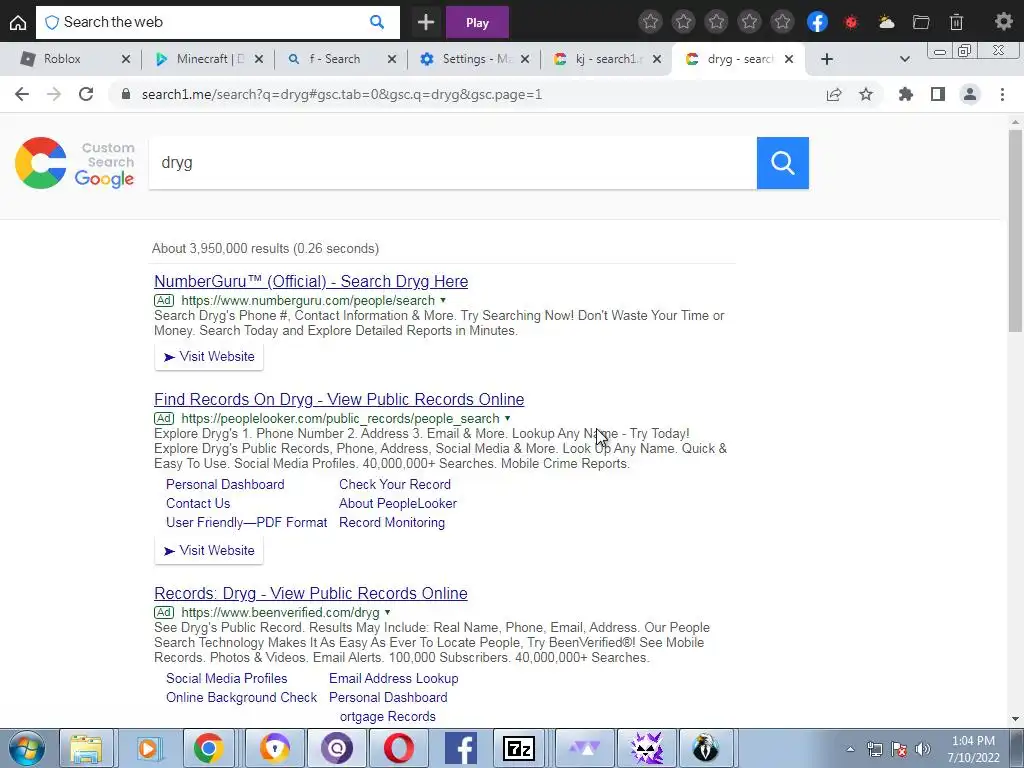Image resolution: width=1024 pixels, height=768 pixels.
Task: Open About PeopleLooker sitelink
Action: pyautogui.click(x=398, y=504)
